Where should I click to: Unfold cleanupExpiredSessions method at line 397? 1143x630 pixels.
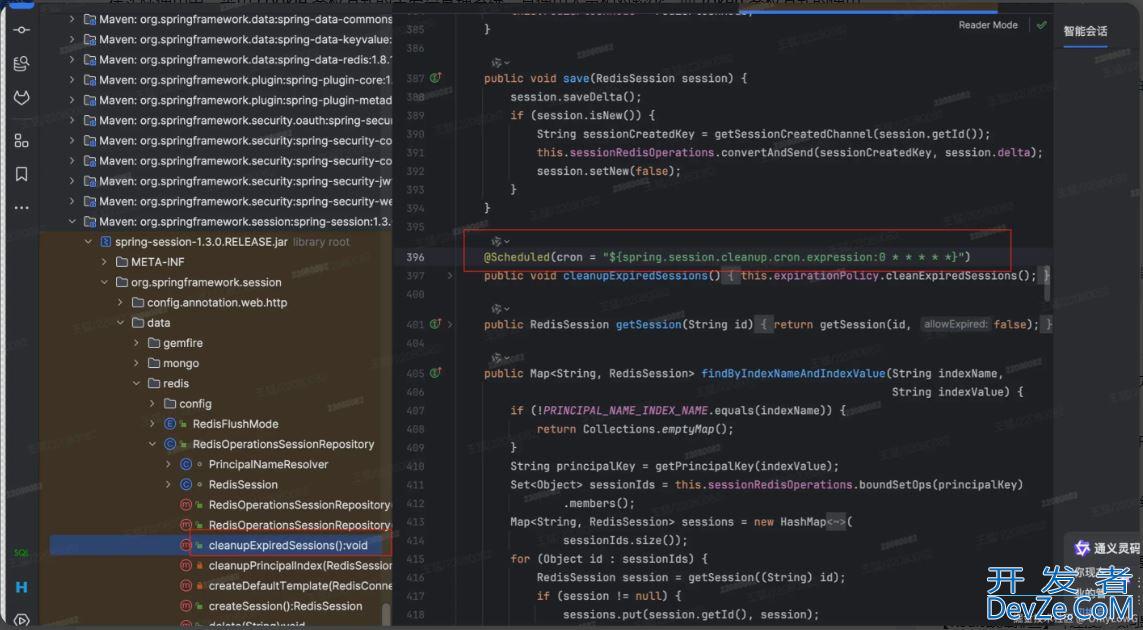450,276
